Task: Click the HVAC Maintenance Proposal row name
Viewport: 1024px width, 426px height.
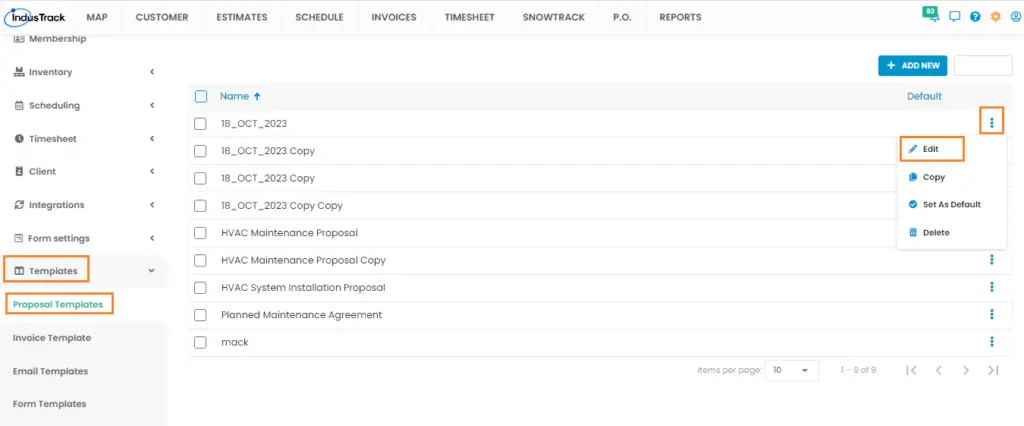Action: (x=289, y=233)
